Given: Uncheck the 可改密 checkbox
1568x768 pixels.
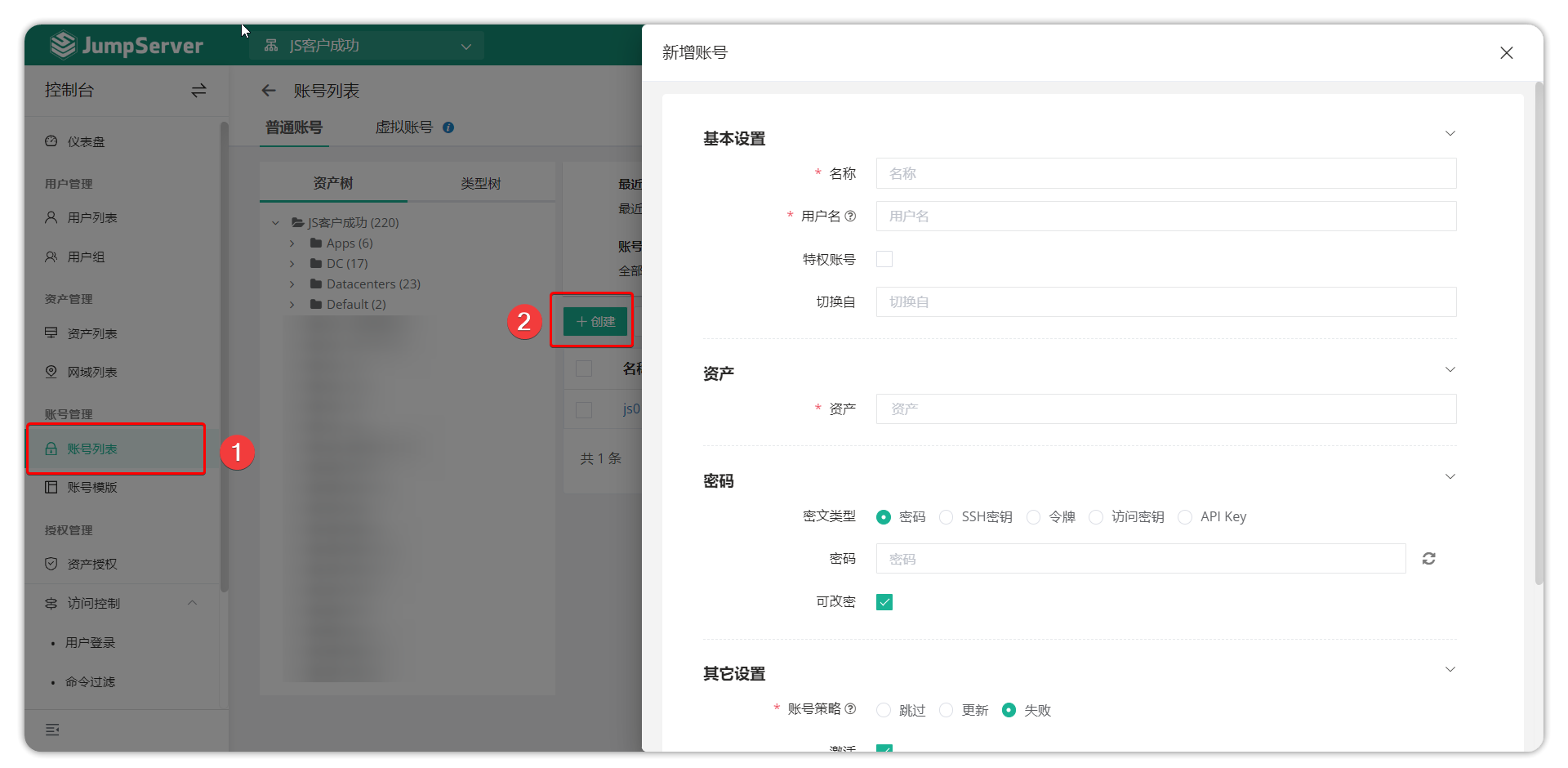Looking at the screenshot, I should coord(884,602).
